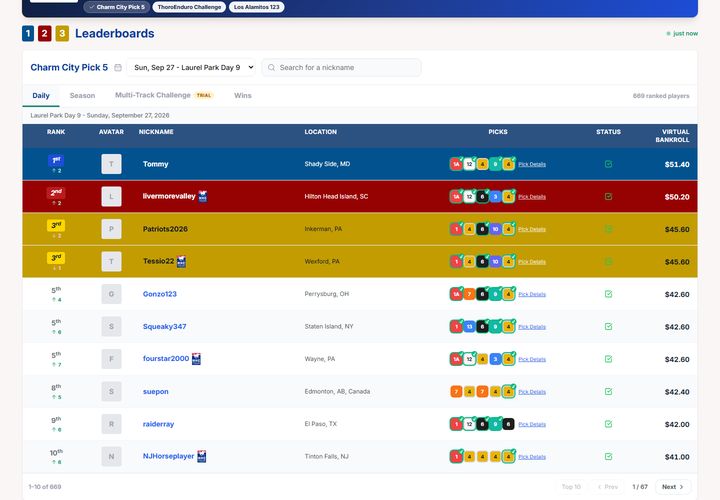The width and height of the screenshot is (720, 500).
Task: Open Pick Details for fourstar2000
Action: point(532,360)
